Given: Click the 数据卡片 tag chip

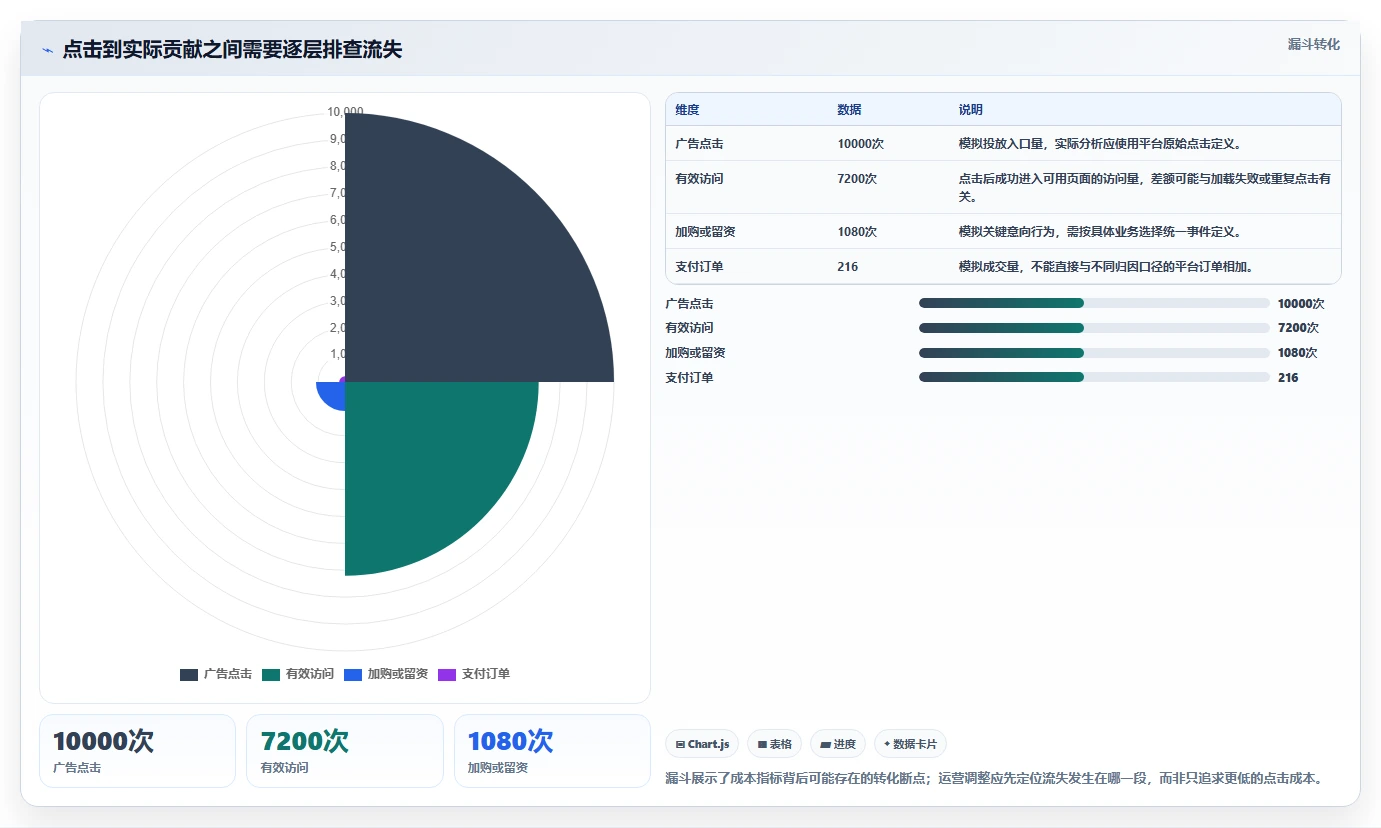Looking at the screenshot, I should [910, 744].
